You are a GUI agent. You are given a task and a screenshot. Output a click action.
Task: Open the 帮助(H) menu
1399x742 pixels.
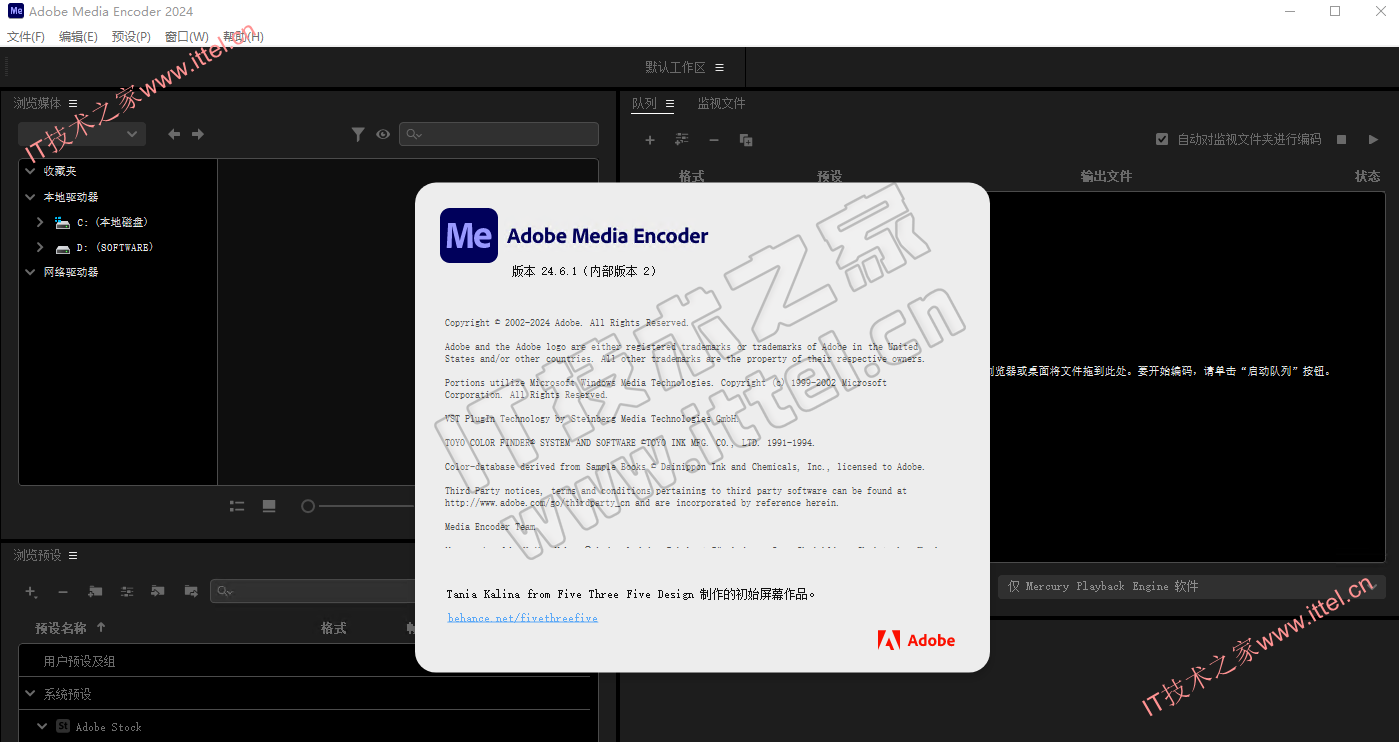pyautogui.click(x=243, y=37)
